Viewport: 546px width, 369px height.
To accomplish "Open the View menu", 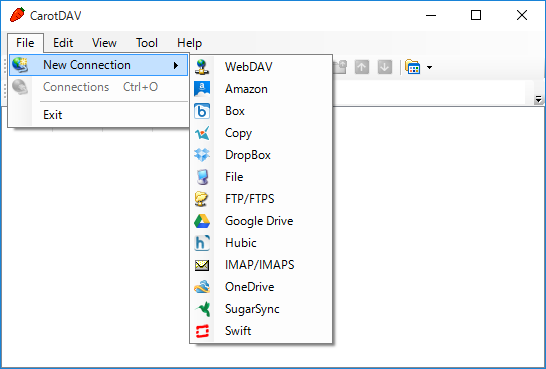I will (104, 43).
